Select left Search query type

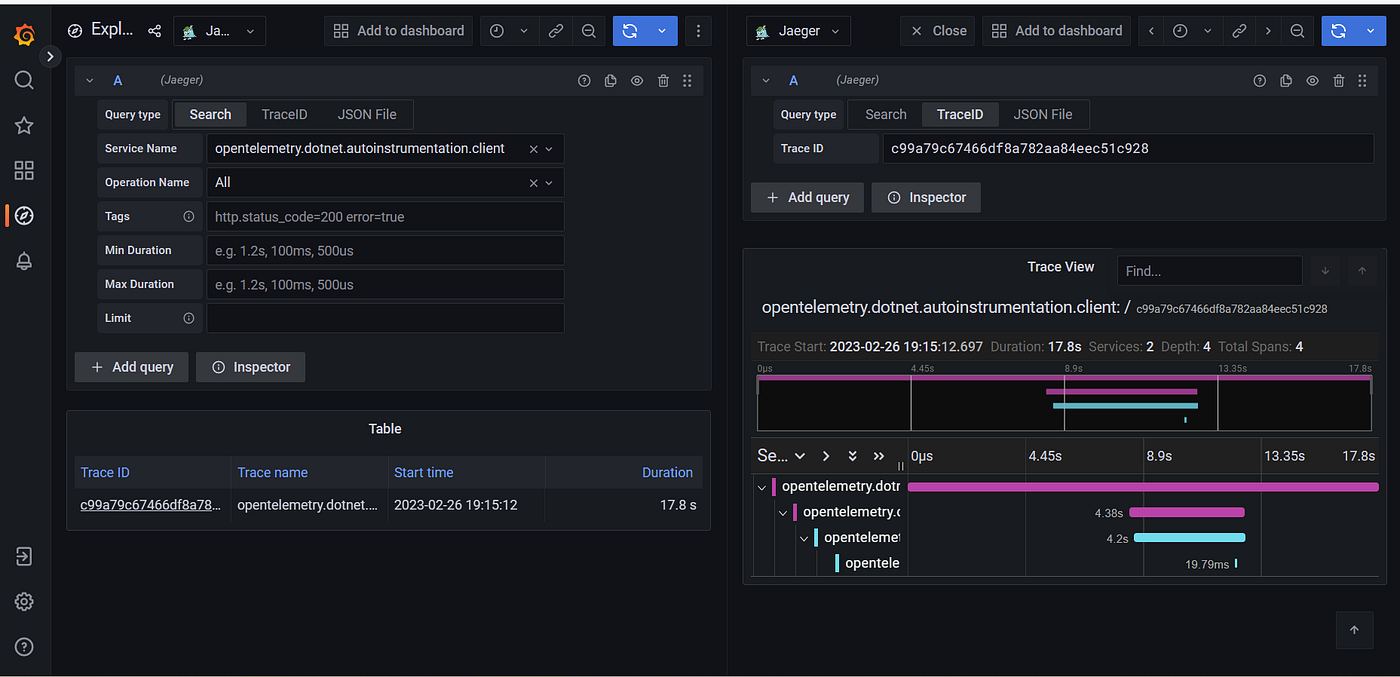210,114
